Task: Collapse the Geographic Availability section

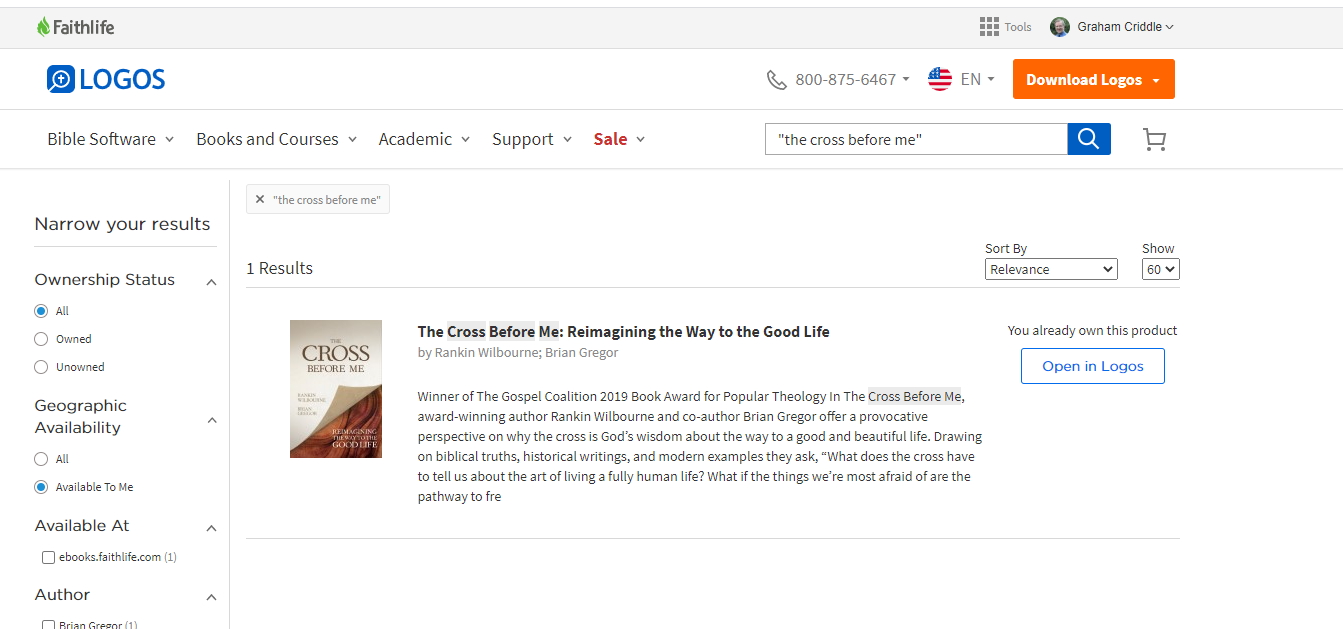Action: [x=211, y=420]
